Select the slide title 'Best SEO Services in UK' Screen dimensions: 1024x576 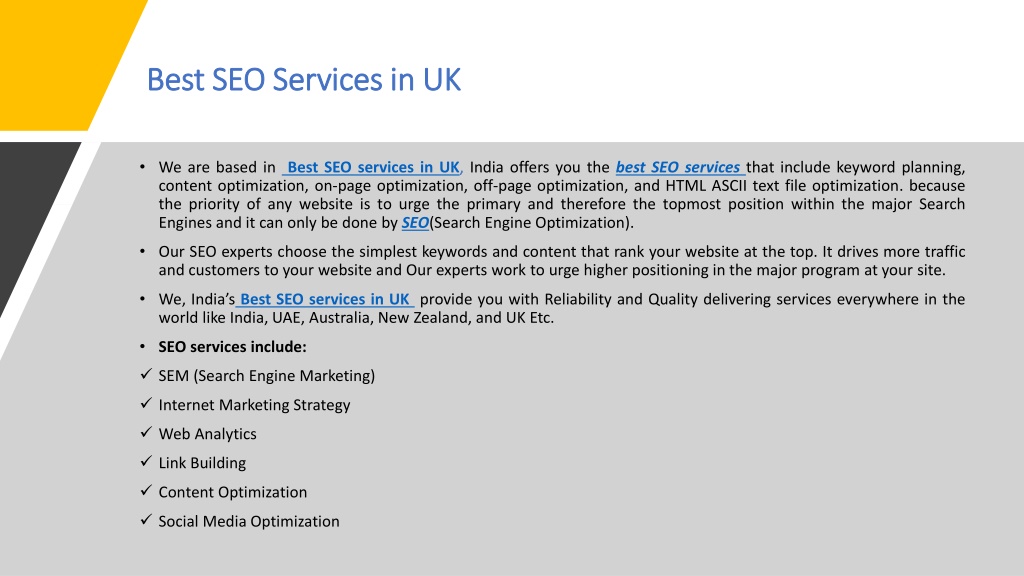[304, 80]
